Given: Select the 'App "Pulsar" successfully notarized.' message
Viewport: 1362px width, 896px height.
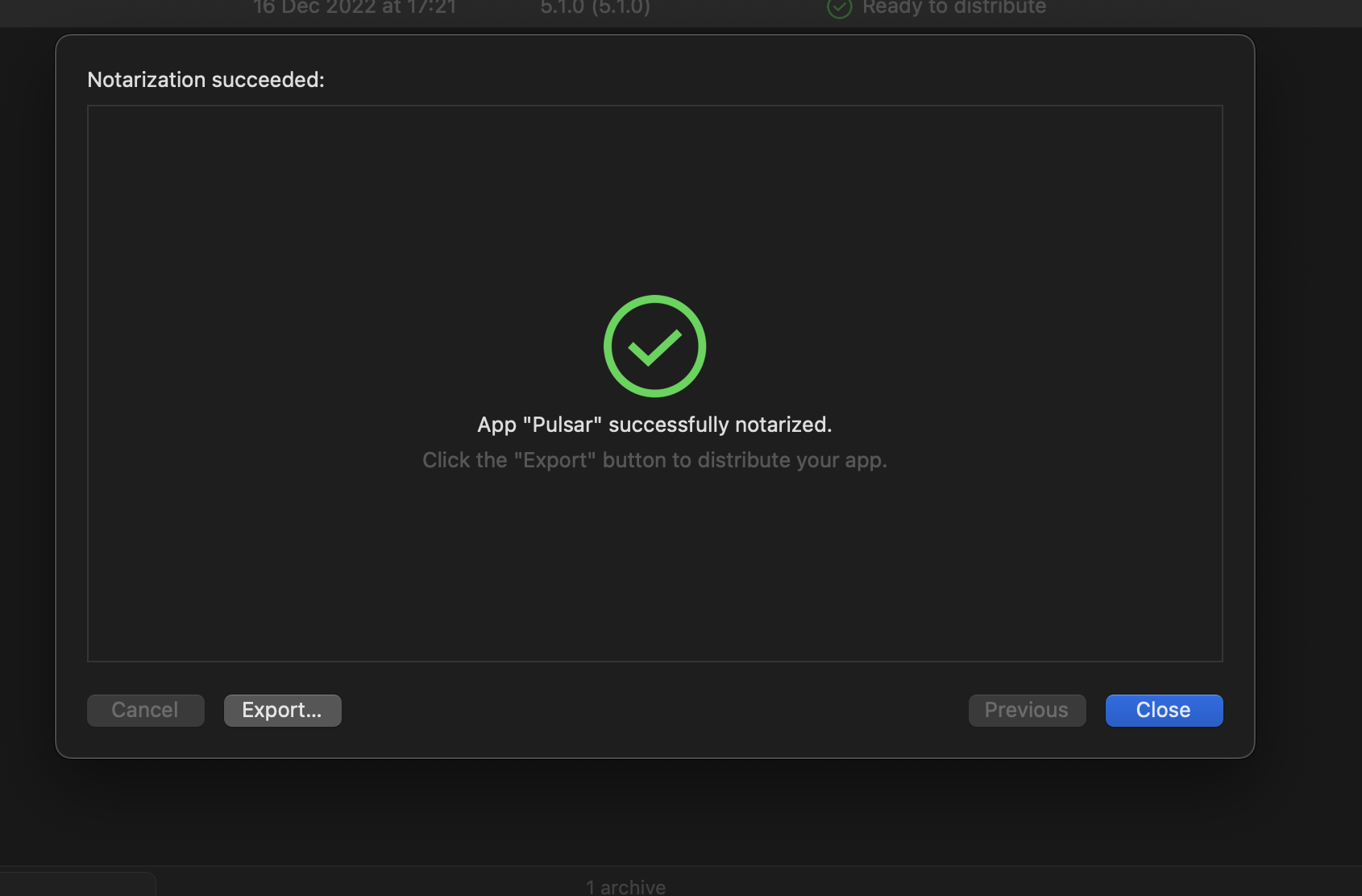Looking at the screenshot, I should [654, 425].
